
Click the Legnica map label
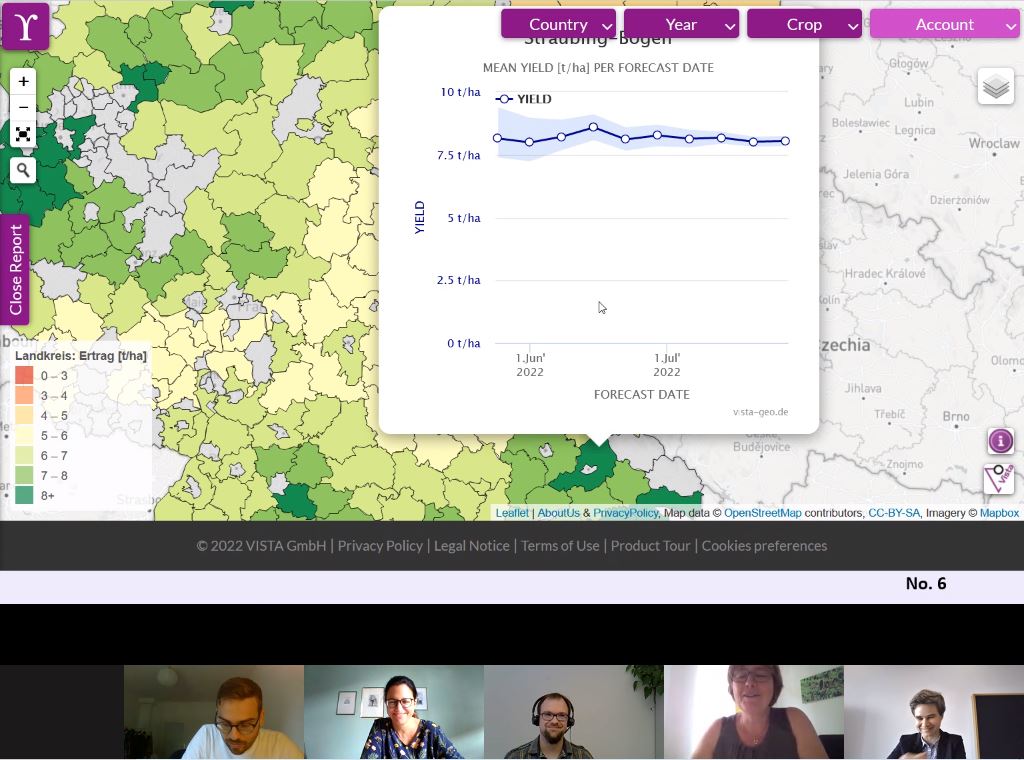(x=914, y=131)
